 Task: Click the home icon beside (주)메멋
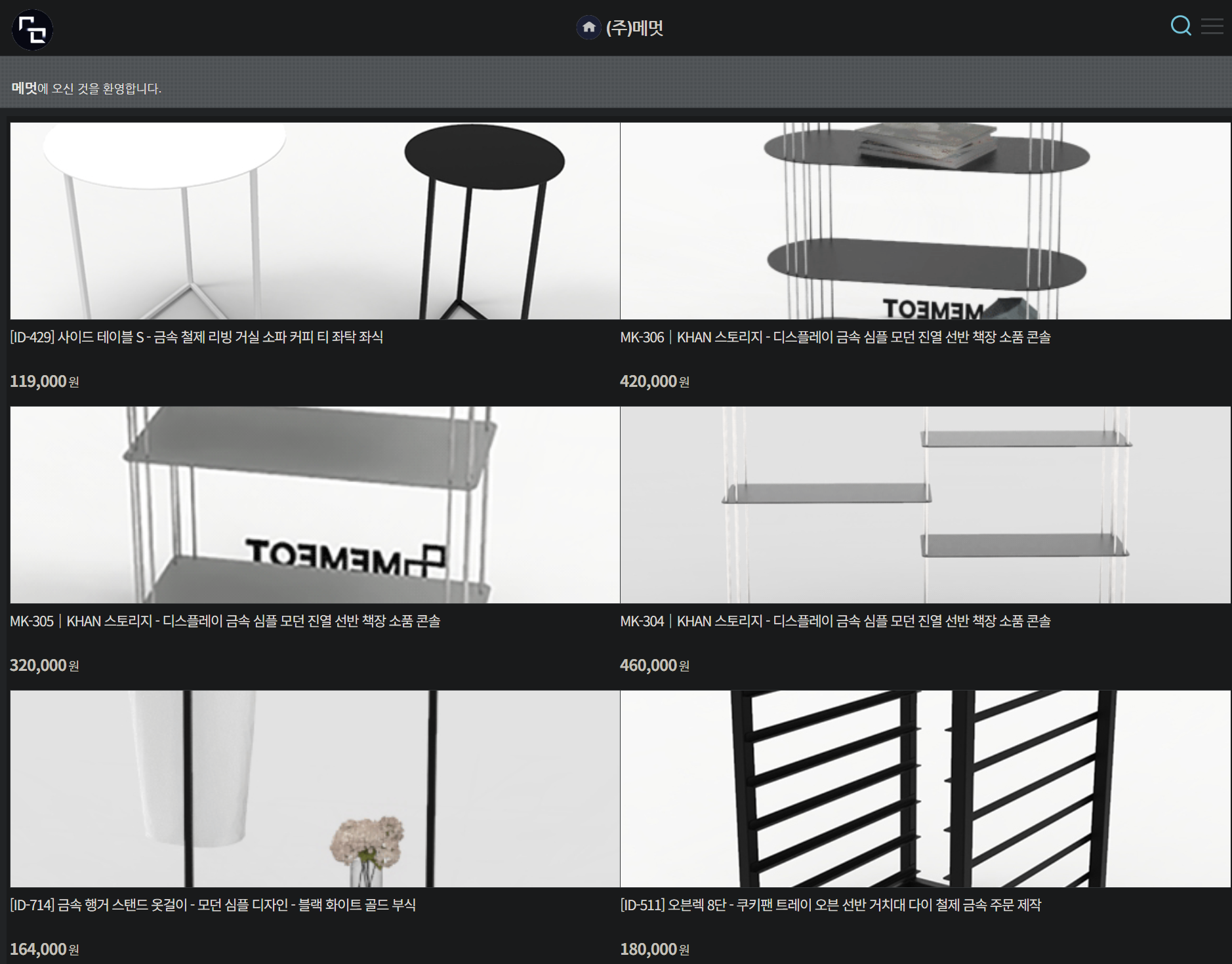tap(588, 28)
